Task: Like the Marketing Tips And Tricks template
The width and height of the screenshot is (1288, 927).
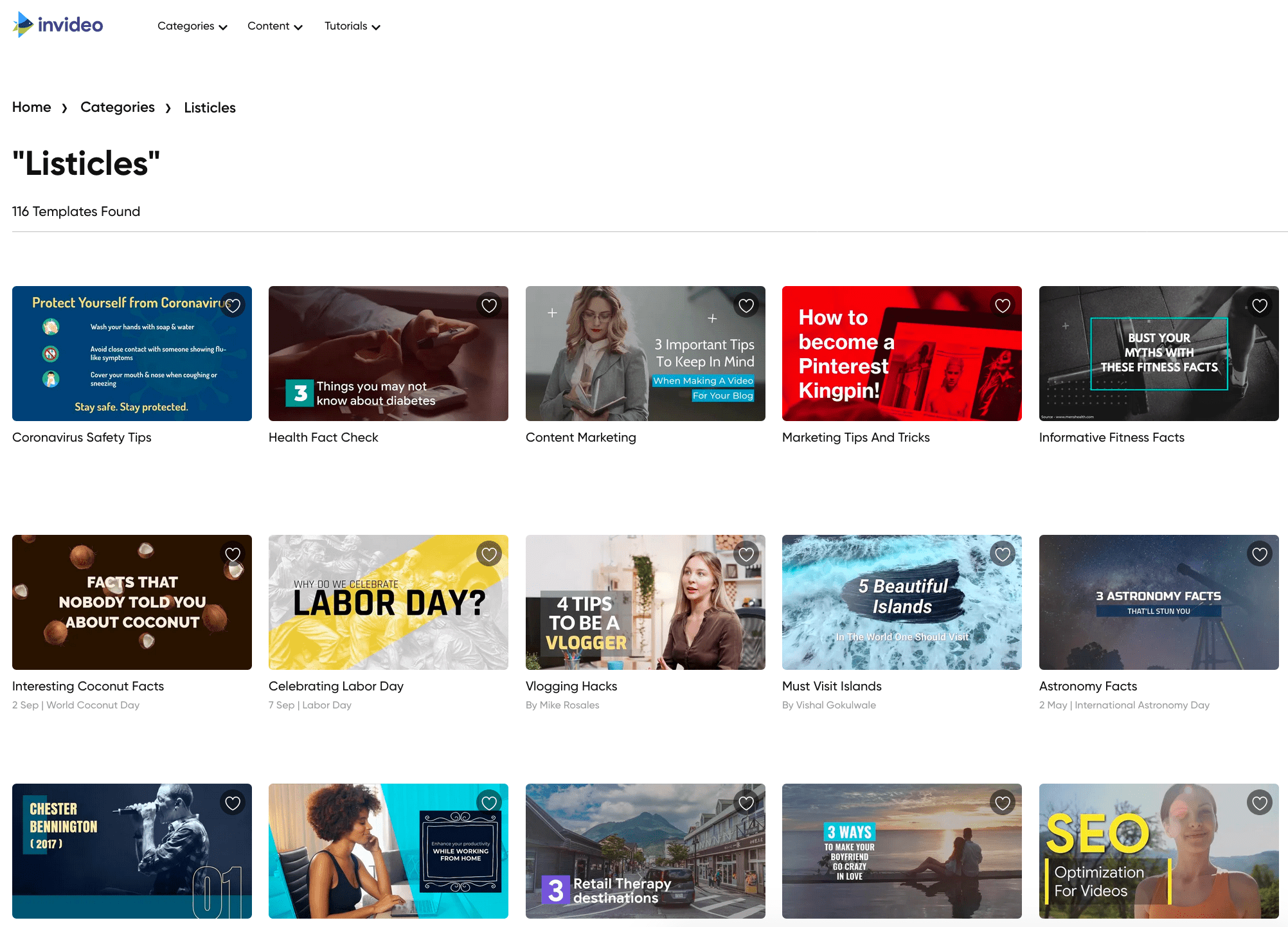Action: (x=1003, y=305)
